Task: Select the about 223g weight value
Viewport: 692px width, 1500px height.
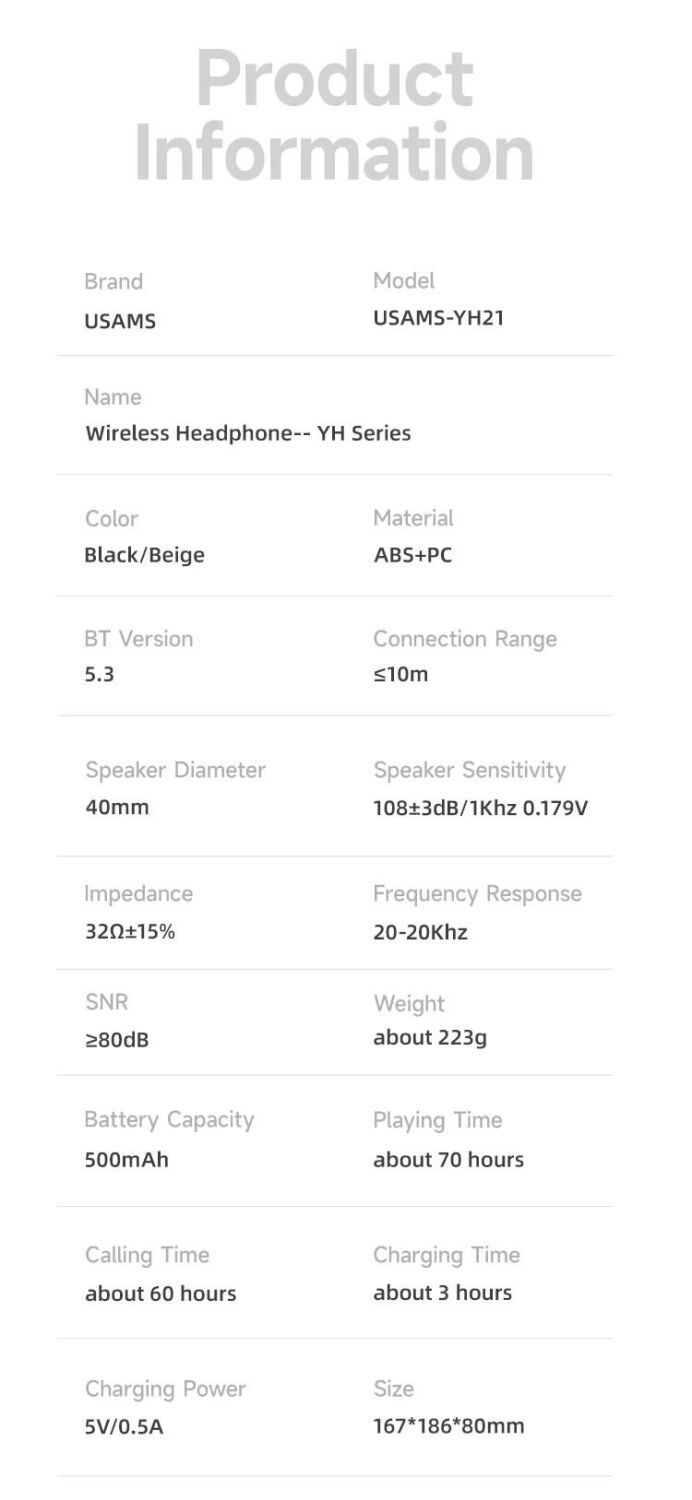Action: tap(430, 1038)
